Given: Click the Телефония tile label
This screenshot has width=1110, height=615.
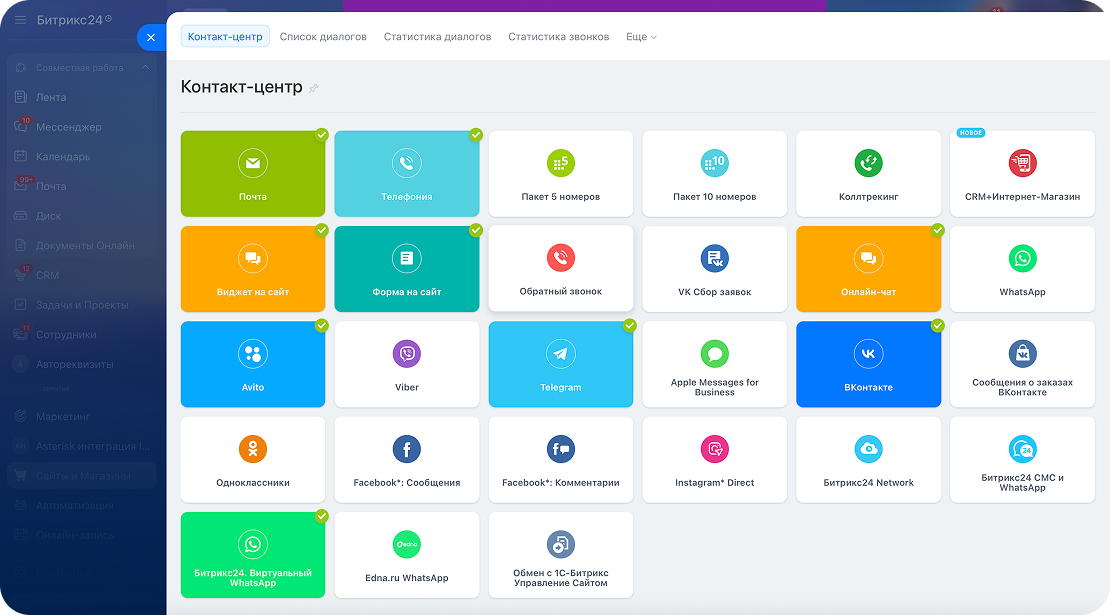Looking at the screenshot, I should tap(406, 197).
